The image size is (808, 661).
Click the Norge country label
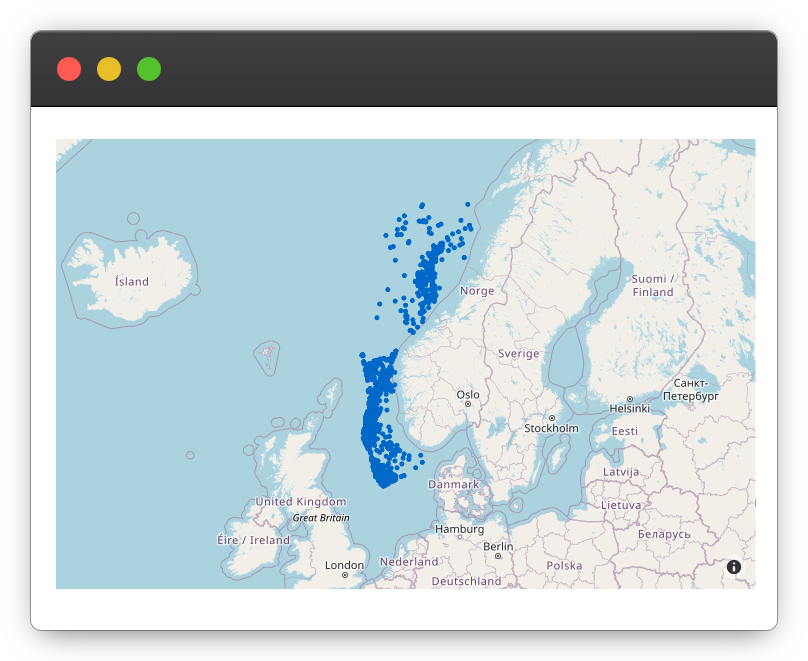click(x=477, y=291)
